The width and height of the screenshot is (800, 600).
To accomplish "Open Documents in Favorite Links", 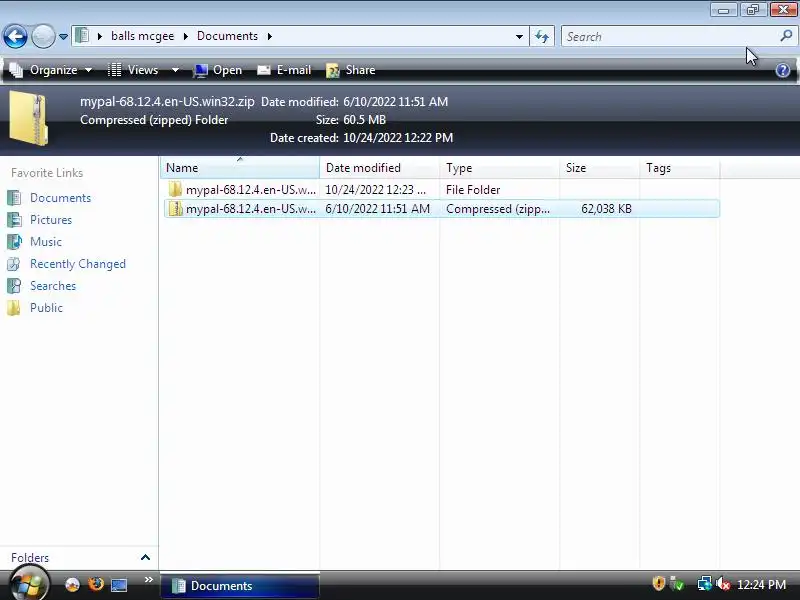I will tap(60, 198).
